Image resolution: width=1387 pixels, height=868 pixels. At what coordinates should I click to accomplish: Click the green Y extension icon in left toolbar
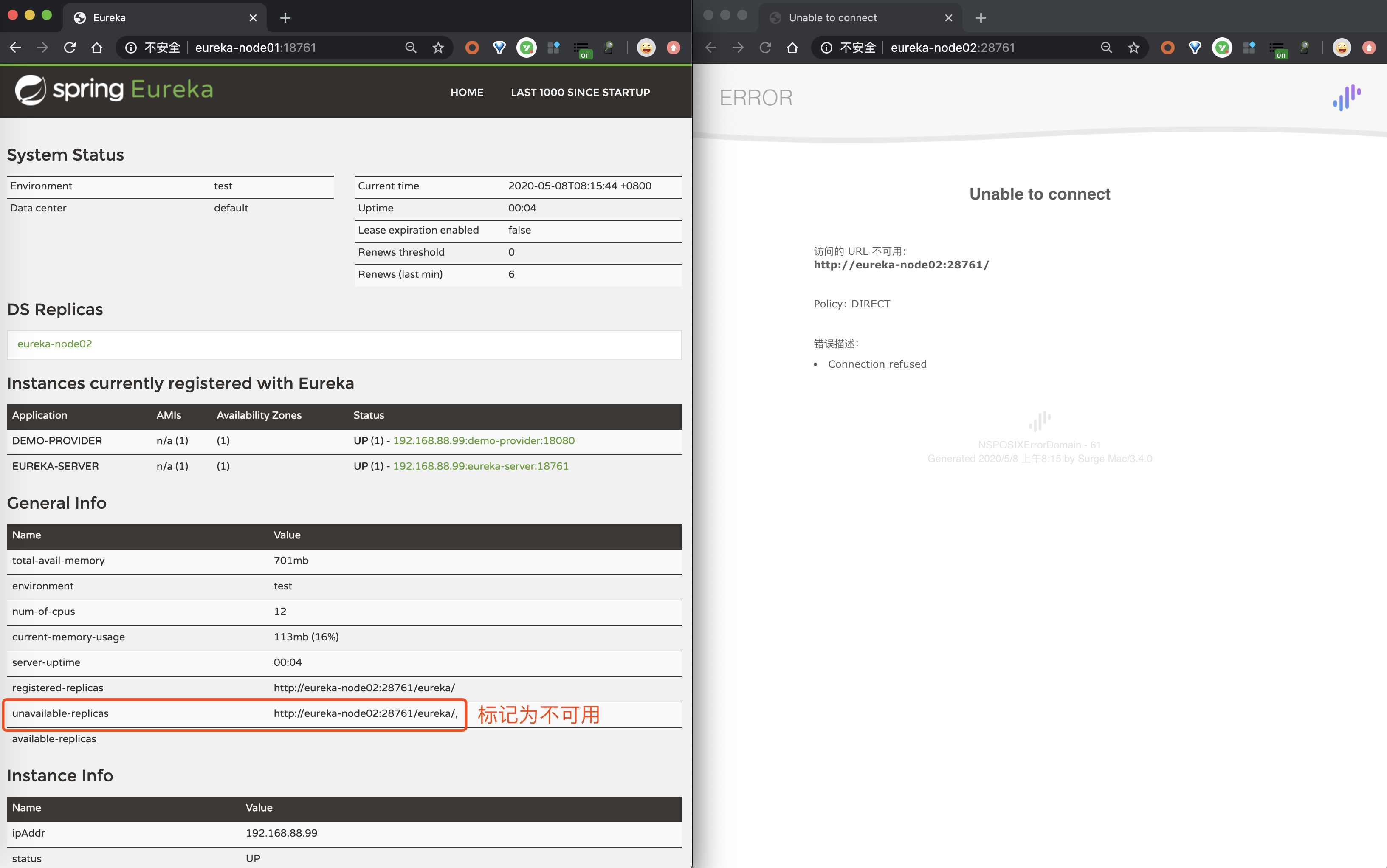526,48
